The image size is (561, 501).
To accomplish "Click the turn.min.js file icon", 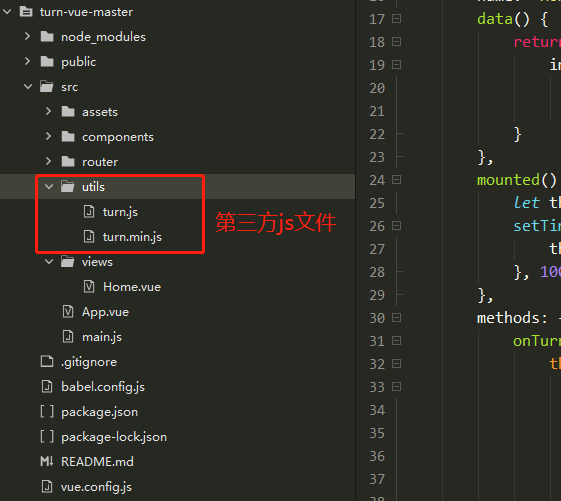I will [x=89, y=237].
